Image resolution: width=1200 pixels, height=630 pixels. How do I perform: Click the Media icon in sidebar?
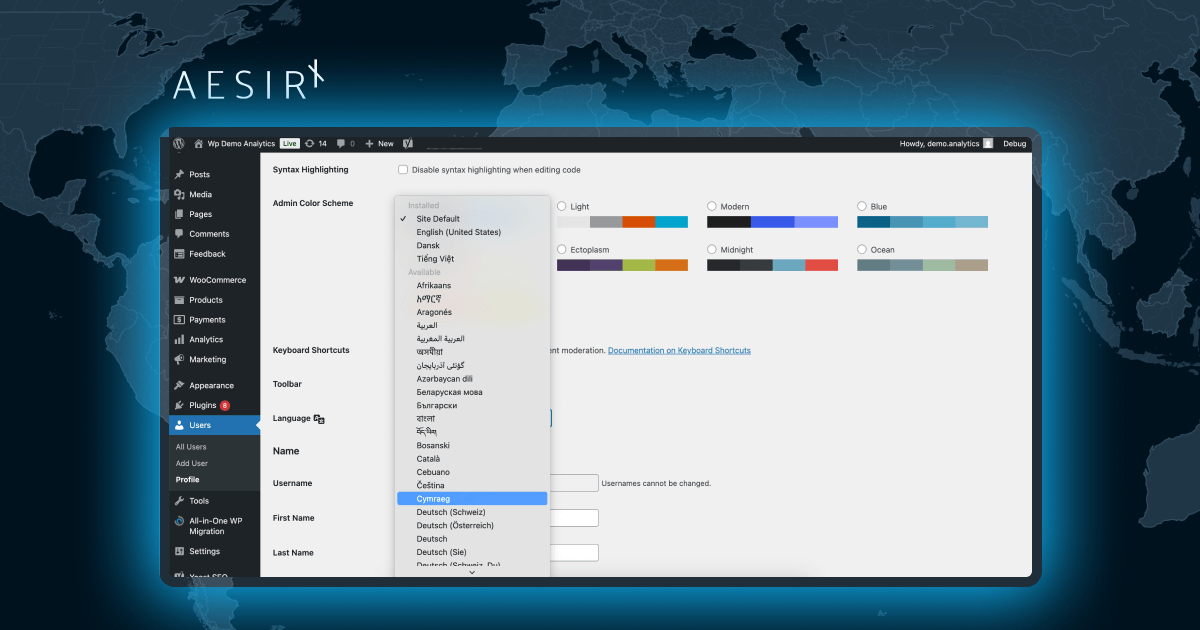tap(179, 194)
